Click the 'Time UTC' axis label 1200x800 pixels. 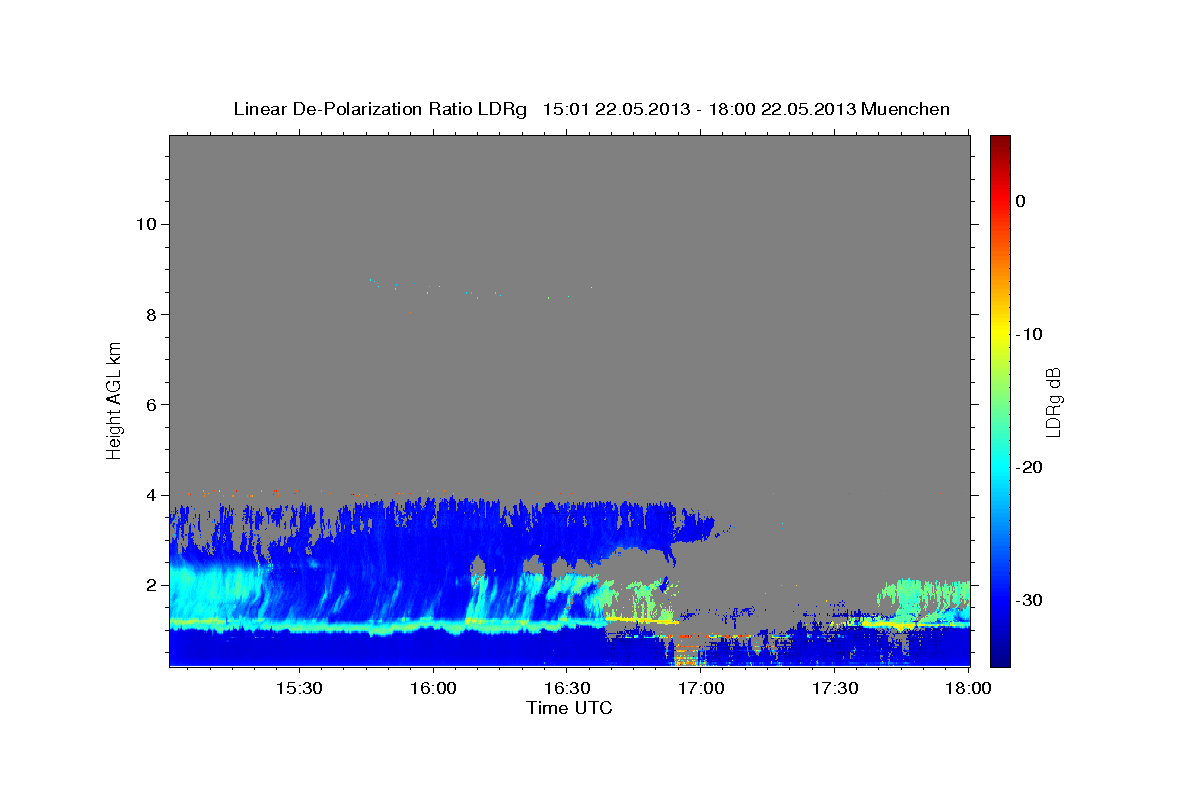569,708
